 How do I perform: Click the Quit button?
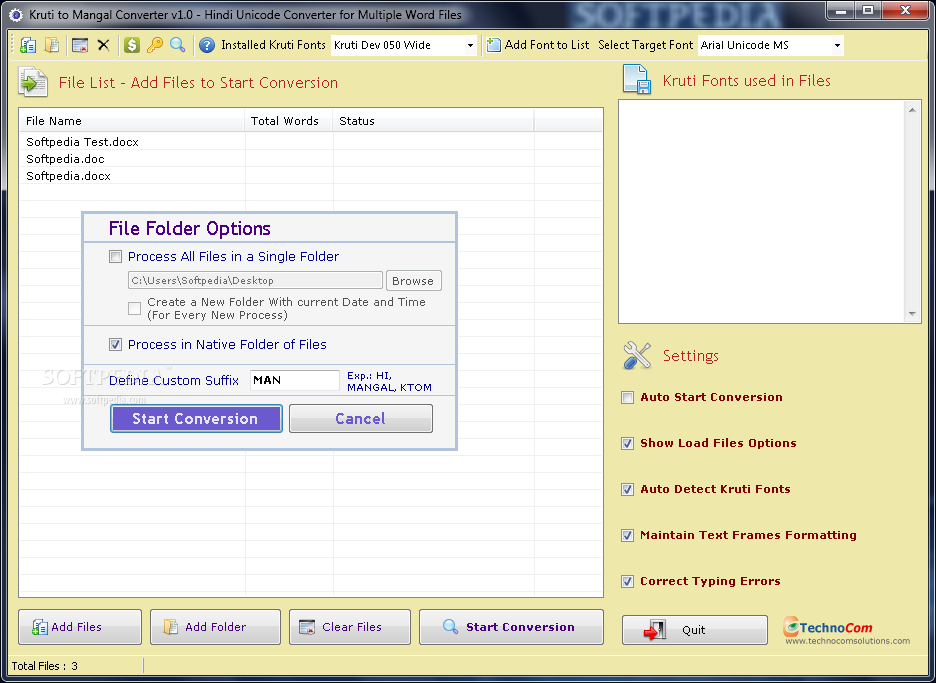695,630
